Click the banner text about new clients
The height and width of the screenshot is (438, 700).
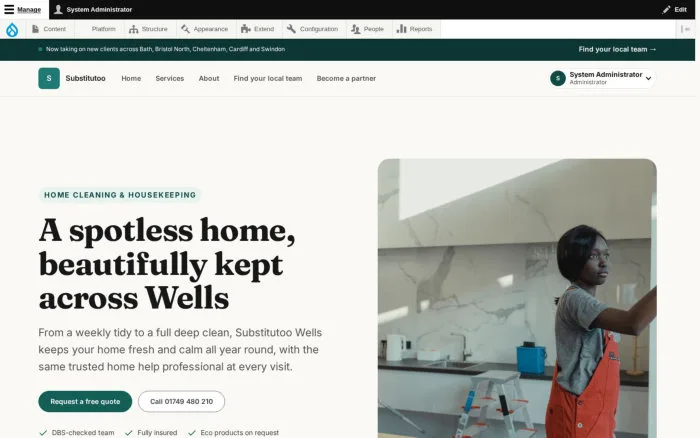point(165,49)
